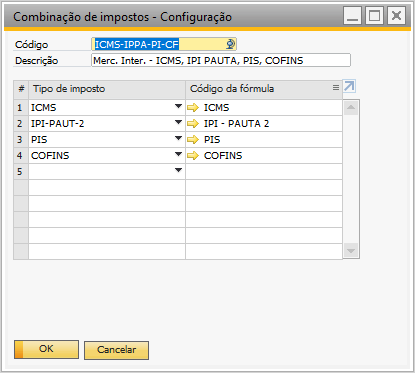Click the 'IPI - PAUTA 2' formula cell

[264, 124]
